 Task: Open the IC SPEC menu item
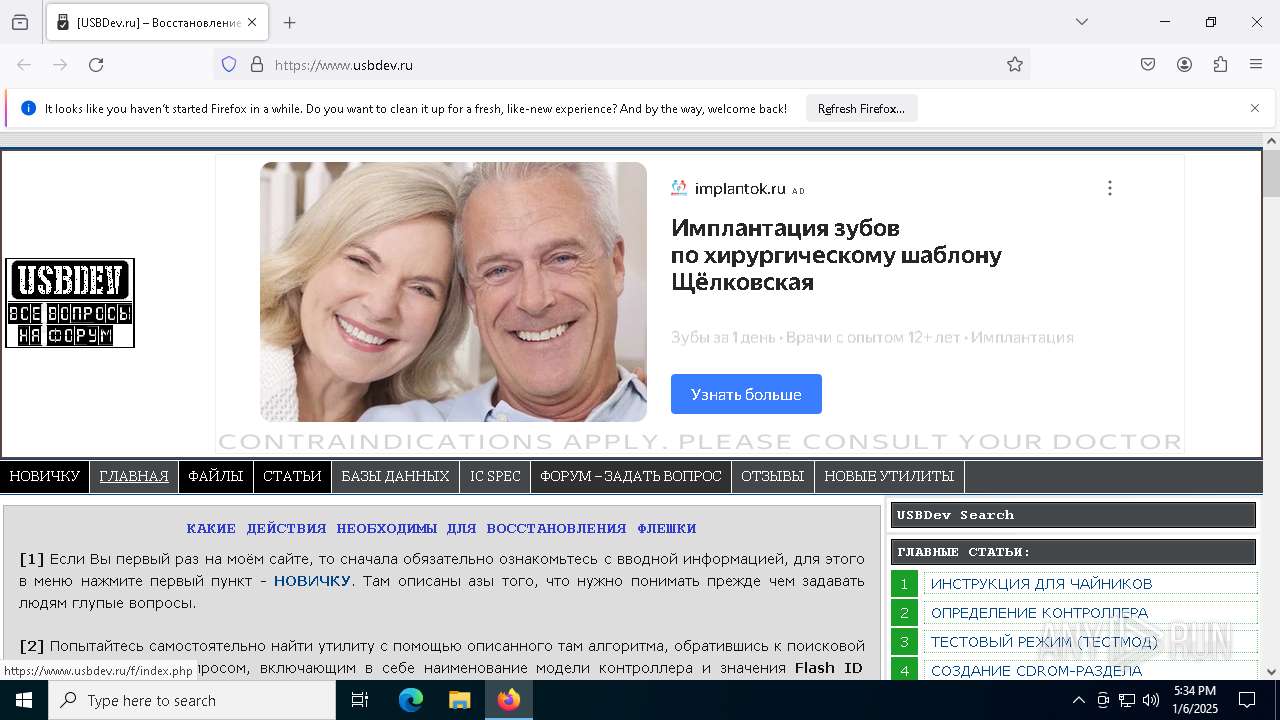tap(496, 477)
